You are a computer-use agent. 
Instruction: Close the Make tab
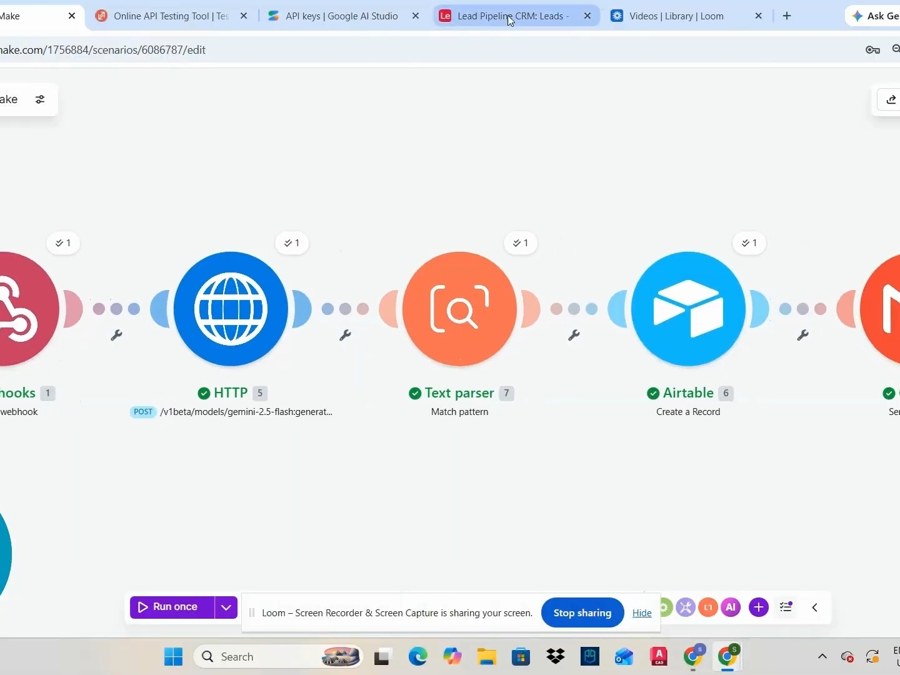tap(72, 16)
